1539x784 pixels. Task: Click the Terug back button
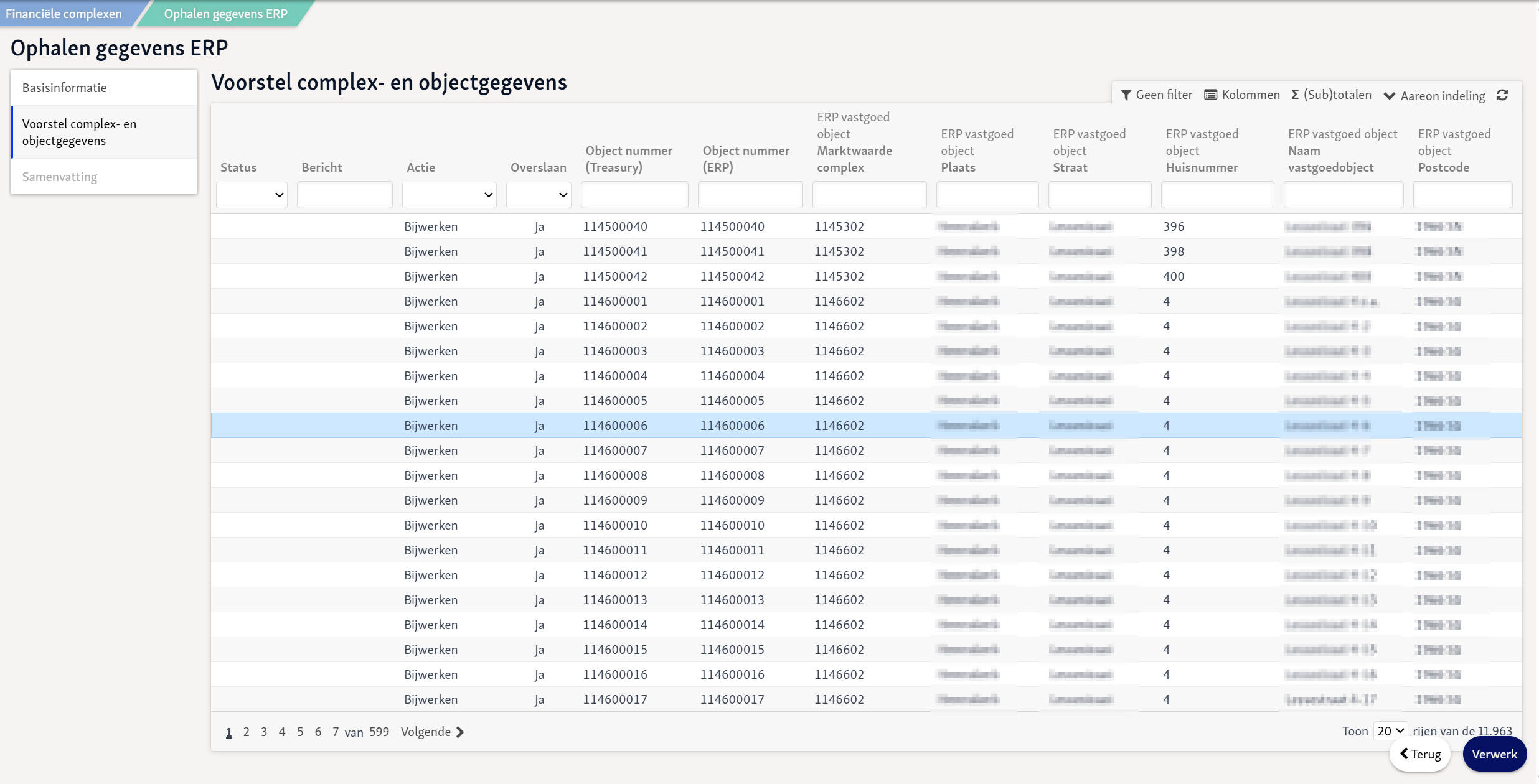tap(1420, 754)
